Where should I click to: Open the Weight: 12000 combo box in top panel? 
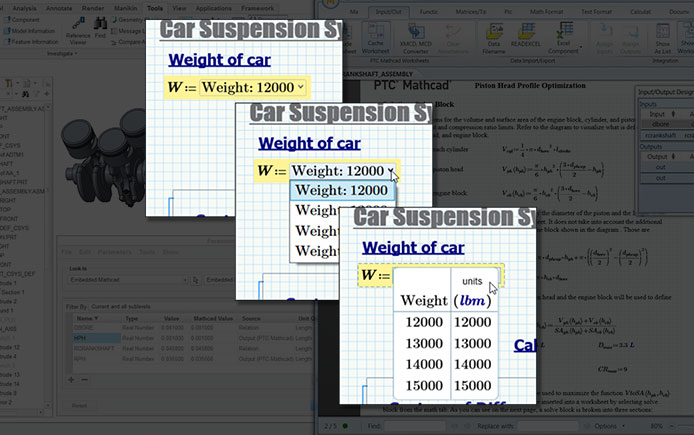pos(252,87)
